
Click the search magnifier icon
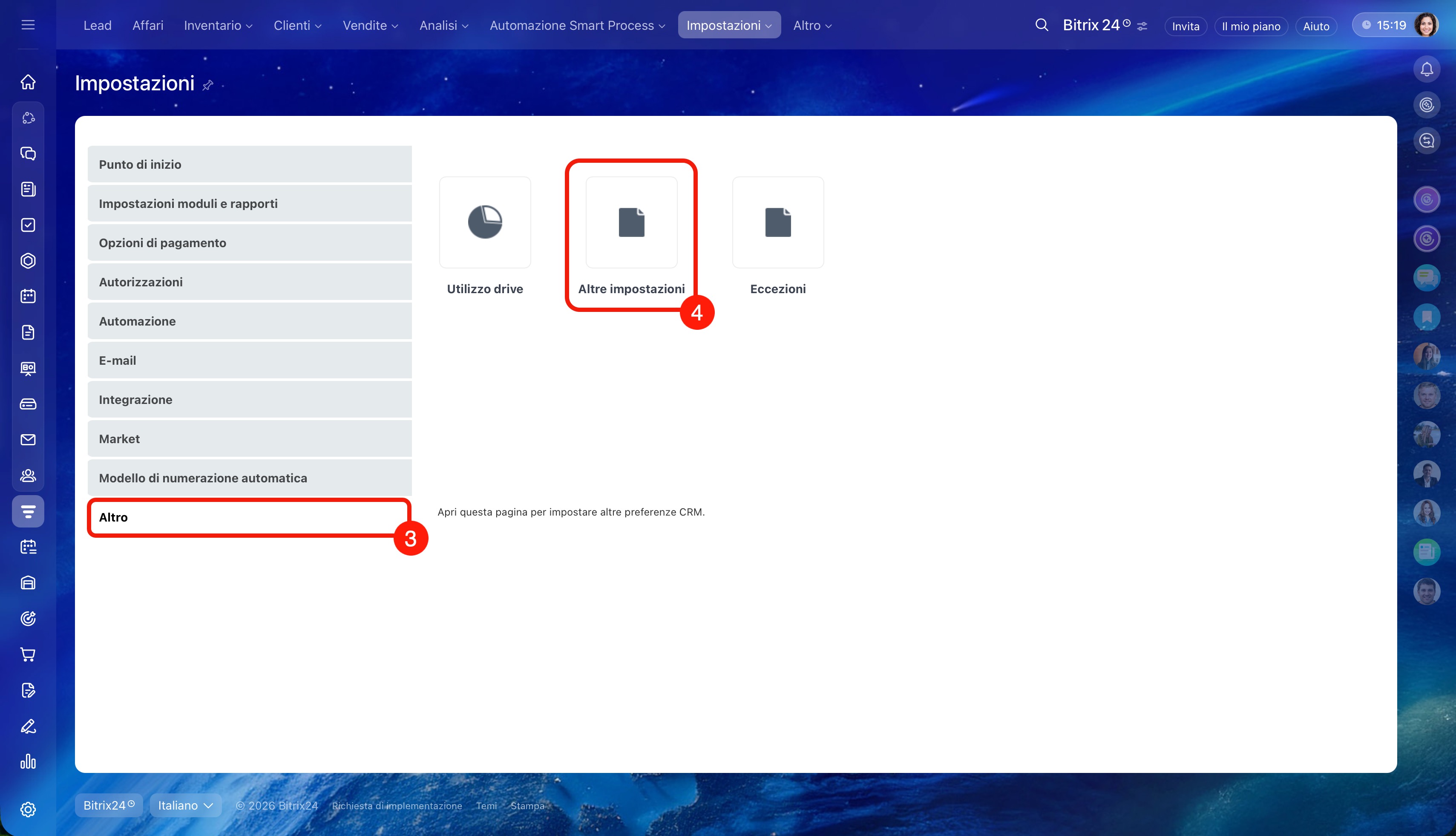coord(1042,25)
